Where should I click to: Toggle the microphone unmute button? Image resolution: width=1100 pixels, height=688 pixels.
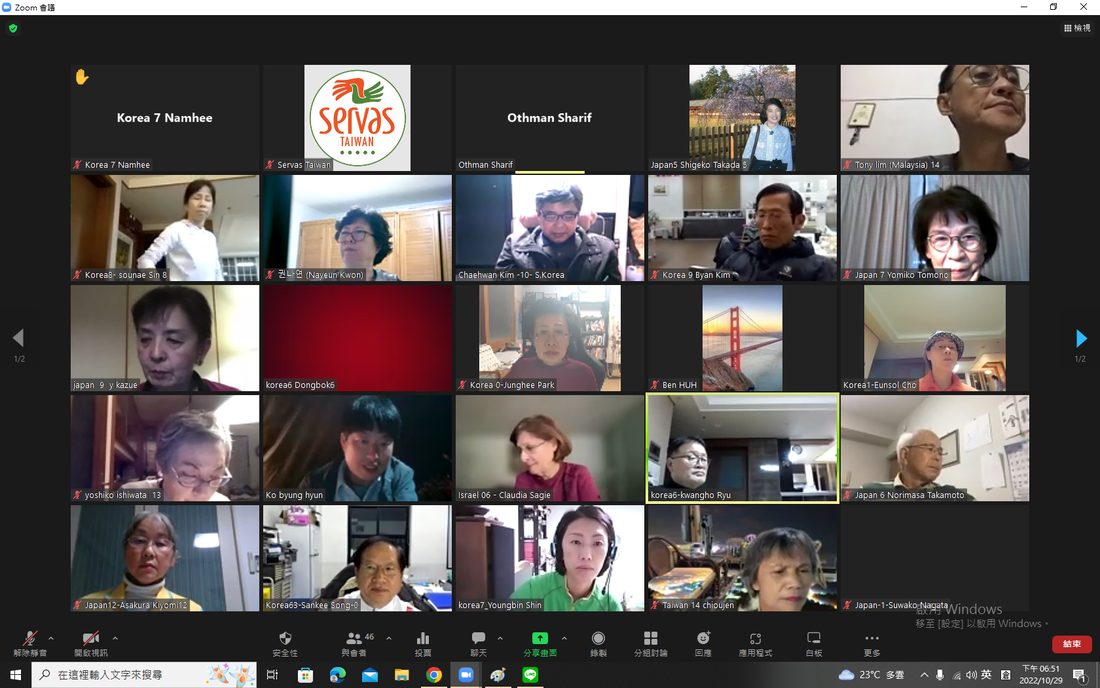coord(29,638)
